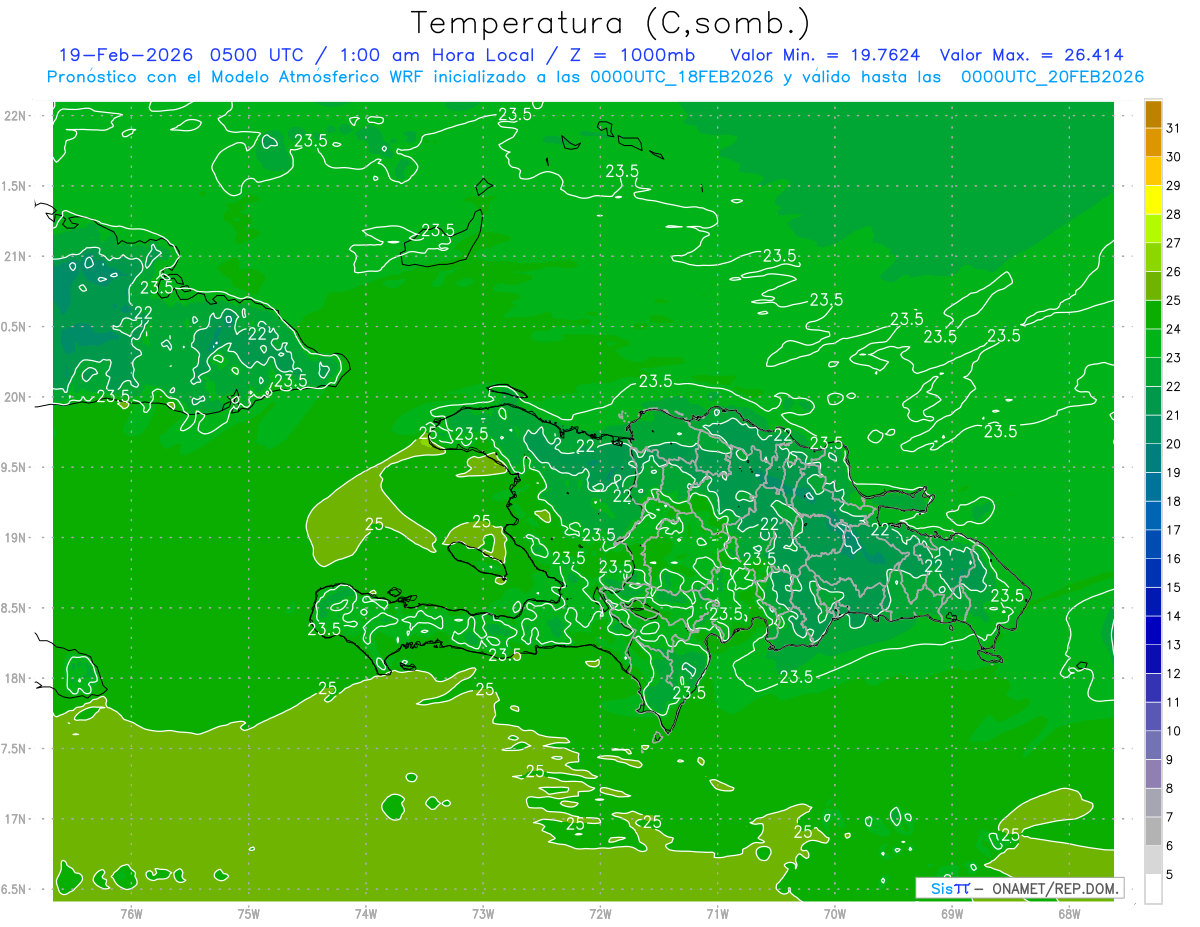Click the purple legend swatch between 9 and 10

(x=1153, y=745)
